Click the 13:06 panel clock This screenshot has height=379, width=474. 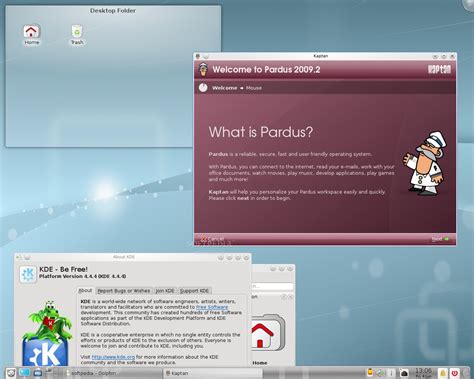point(423,373)
